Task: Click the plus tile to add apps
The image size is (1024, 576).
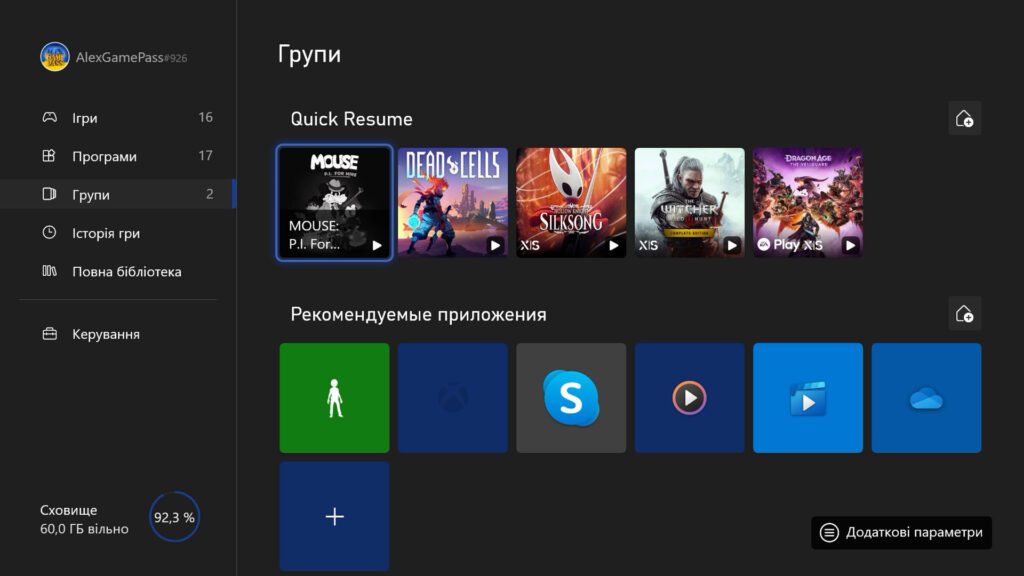Action: [x=334, y=516]
